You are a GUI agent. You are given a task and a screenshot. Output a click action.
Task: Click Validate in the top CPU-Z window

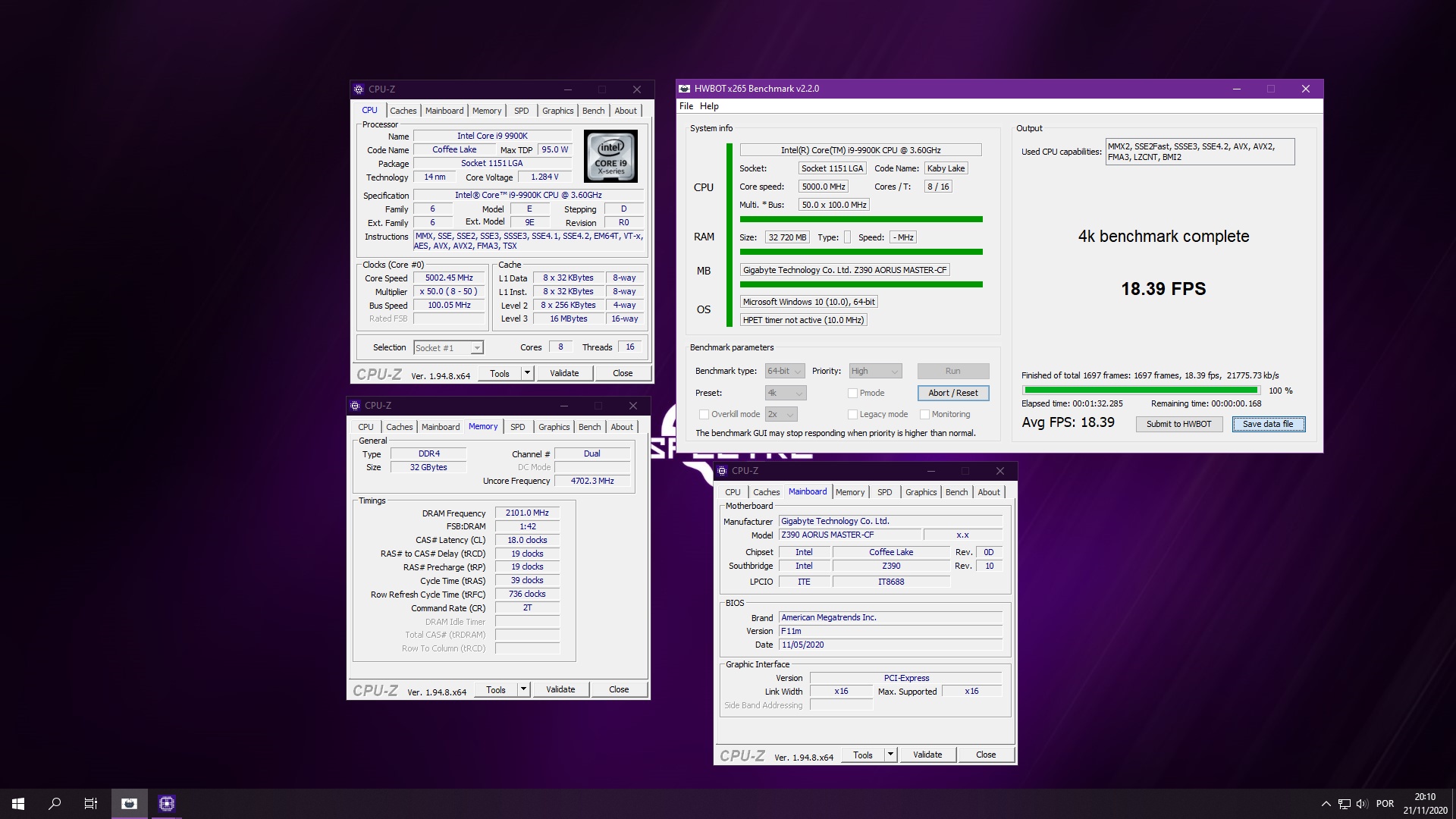564,373
